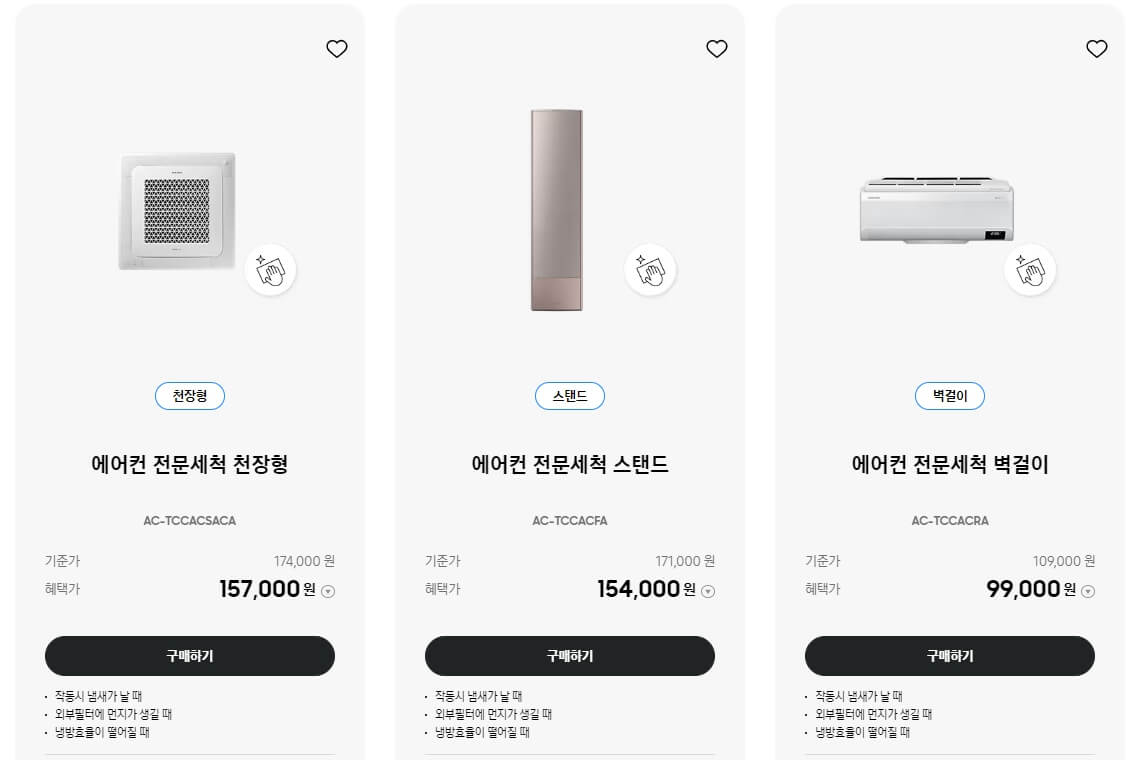Click 구매하기 for 에어컨 전문세척 천장형
Image resolution: width=1139 pixels, height=760 pixels.
(189, 656)
